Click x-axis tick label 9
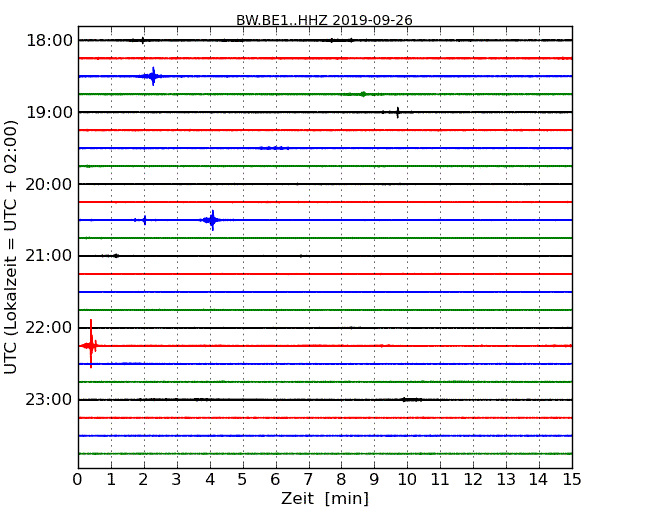Image resolution: width=650 pixels, height=520 pixels. pyautogui.click(x=374, y=480)
